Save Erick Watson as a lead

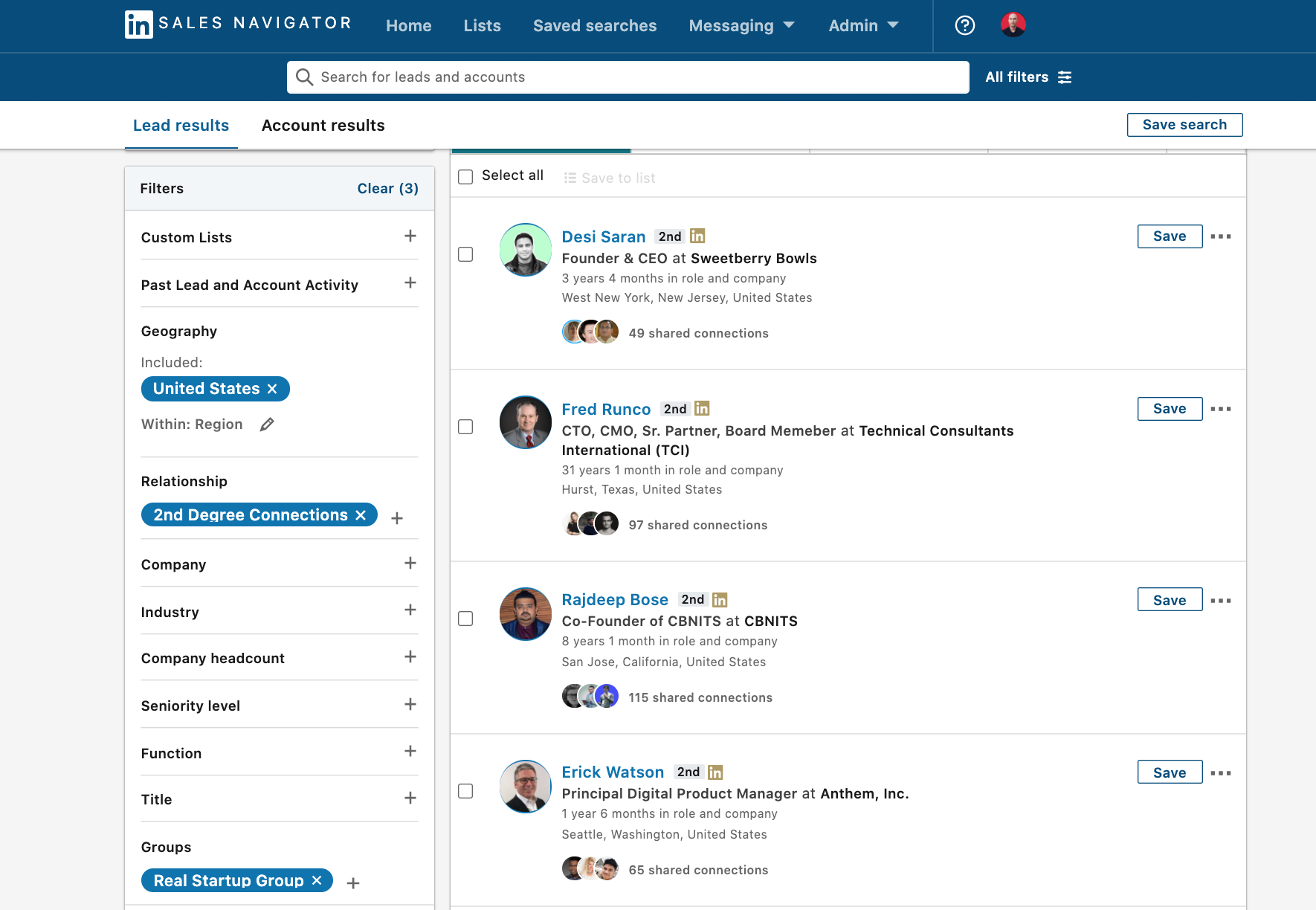coord(1170,772)
